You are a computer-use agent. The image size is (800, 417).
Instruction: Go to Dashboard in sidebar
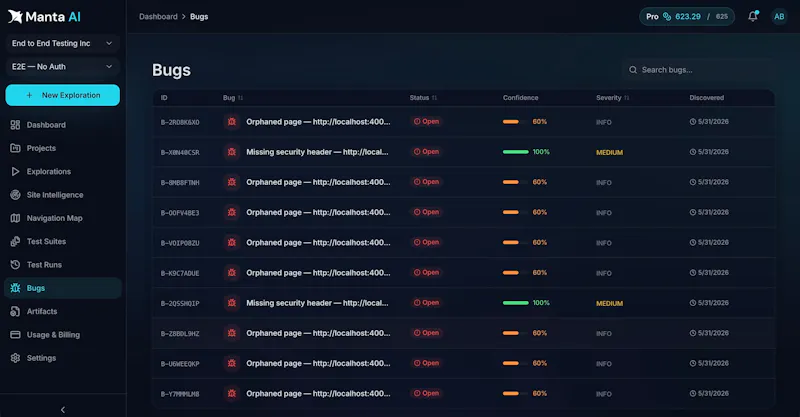pos(62,125)
